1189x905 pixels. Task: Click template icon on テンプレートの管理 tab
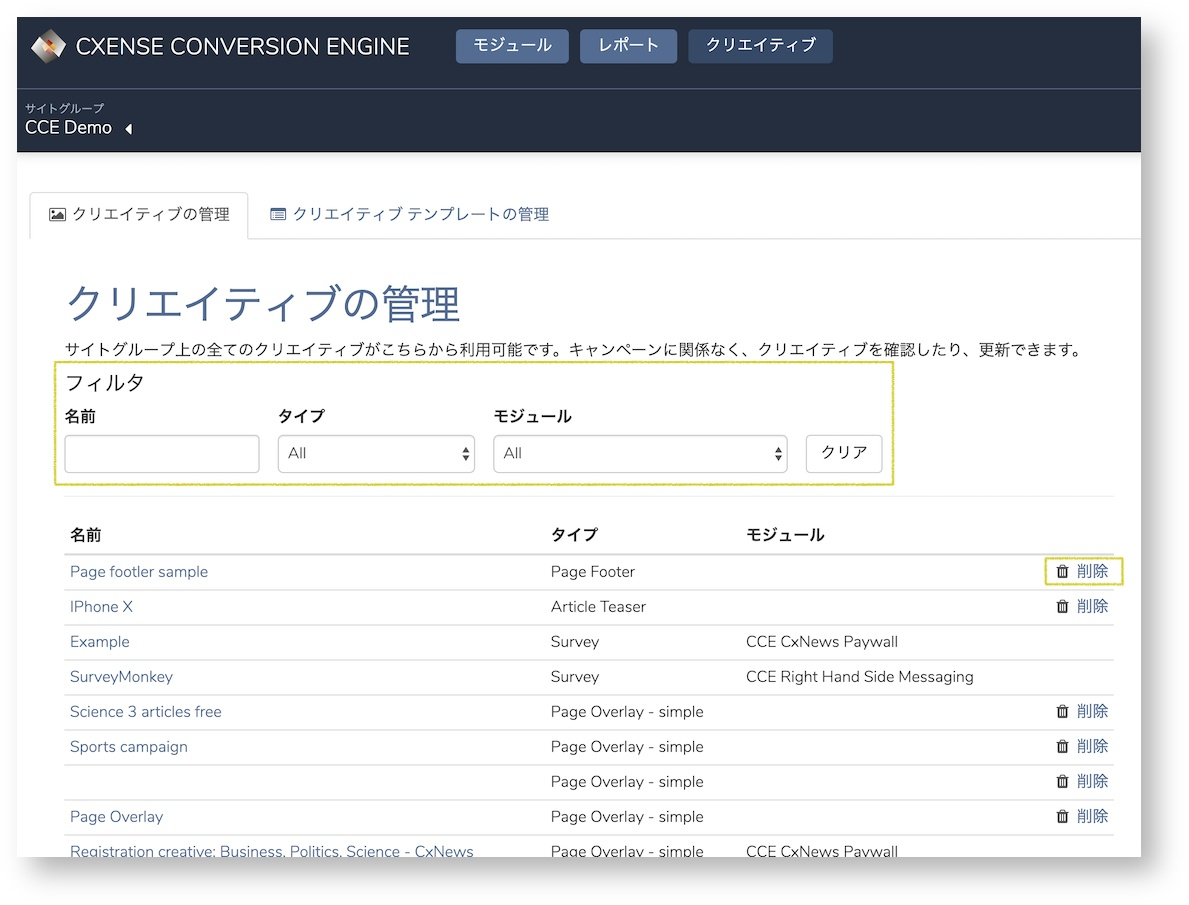278,215
